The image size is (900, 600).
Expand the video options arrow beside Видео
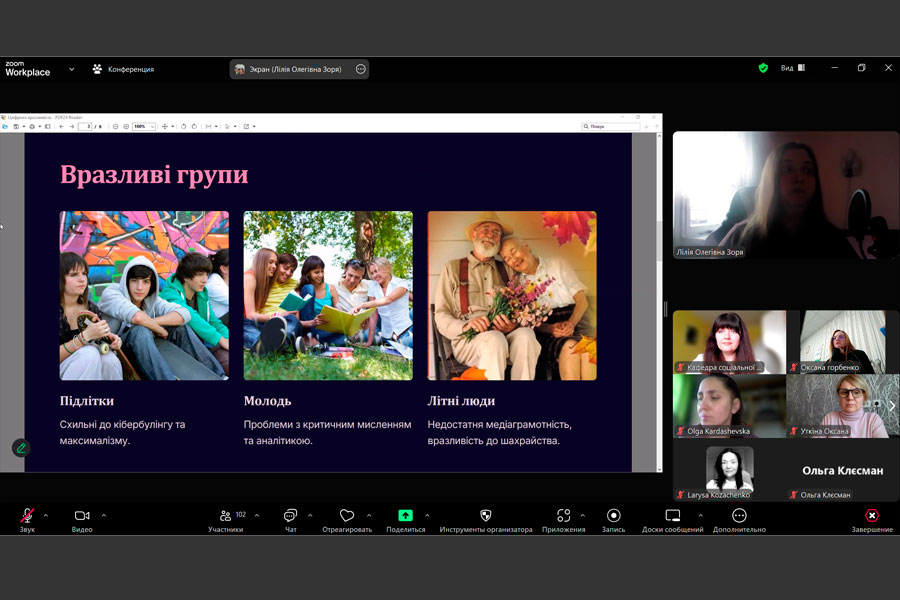coord(104,516)
